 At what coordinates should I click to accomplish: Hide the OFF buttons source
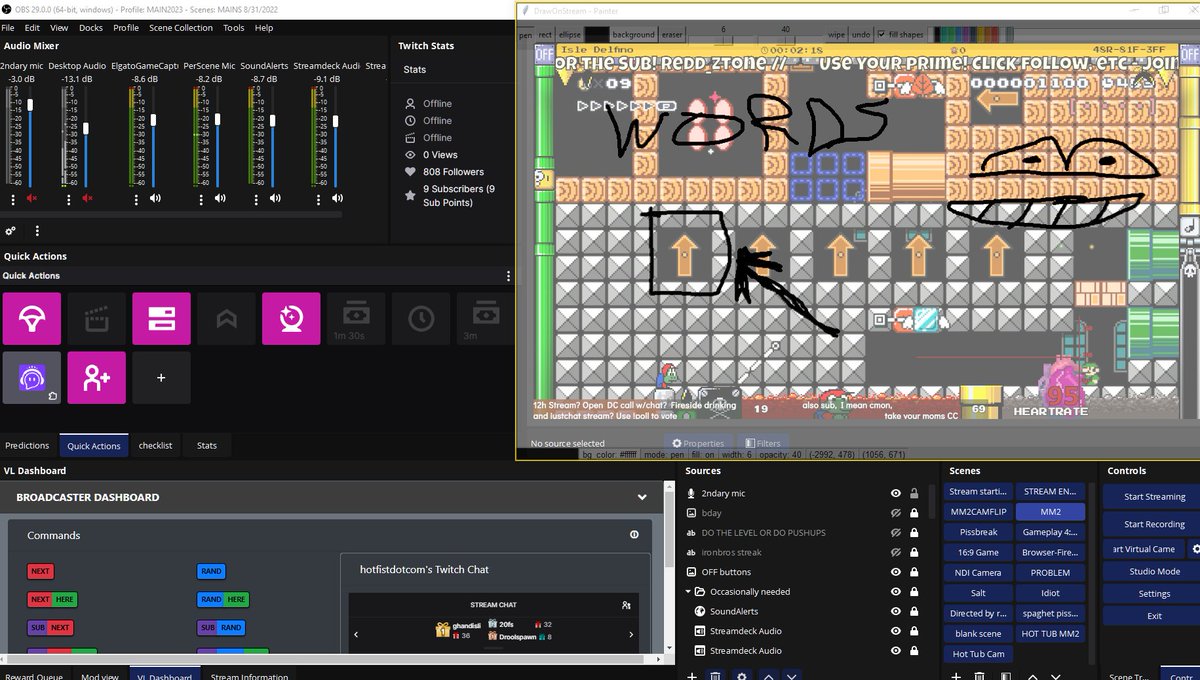point(896,572)
